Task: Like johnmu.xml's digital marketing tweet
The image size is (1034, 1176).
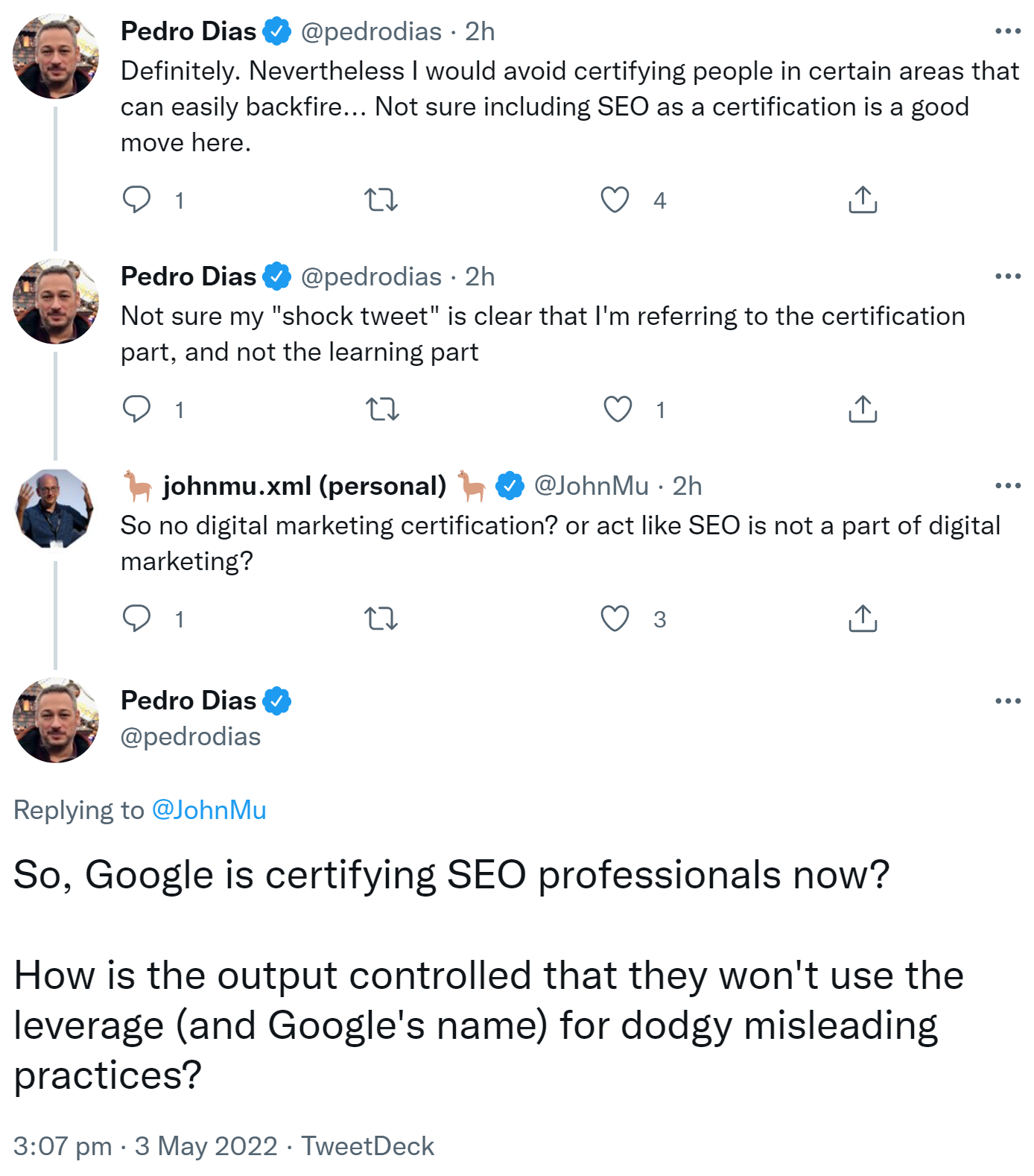Action: [615, 619]
